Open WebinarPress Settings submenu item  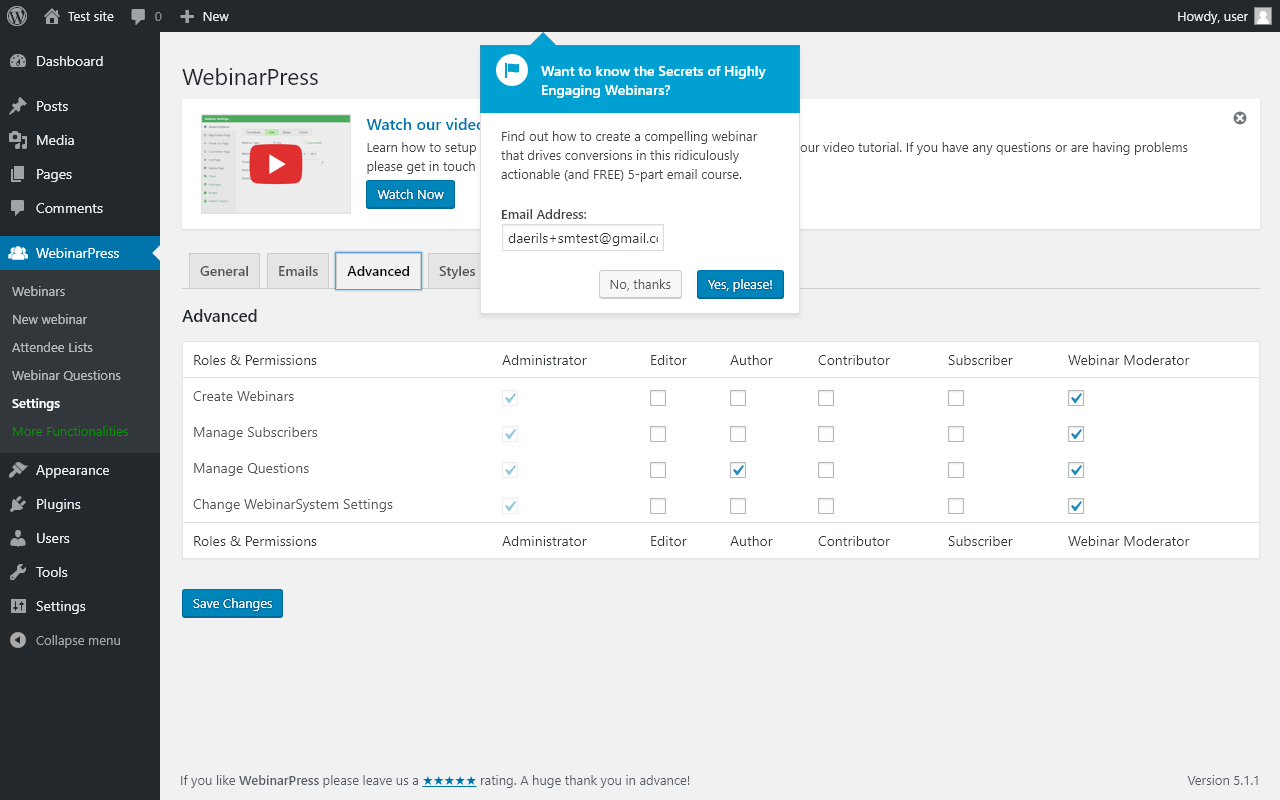[36, 403]
